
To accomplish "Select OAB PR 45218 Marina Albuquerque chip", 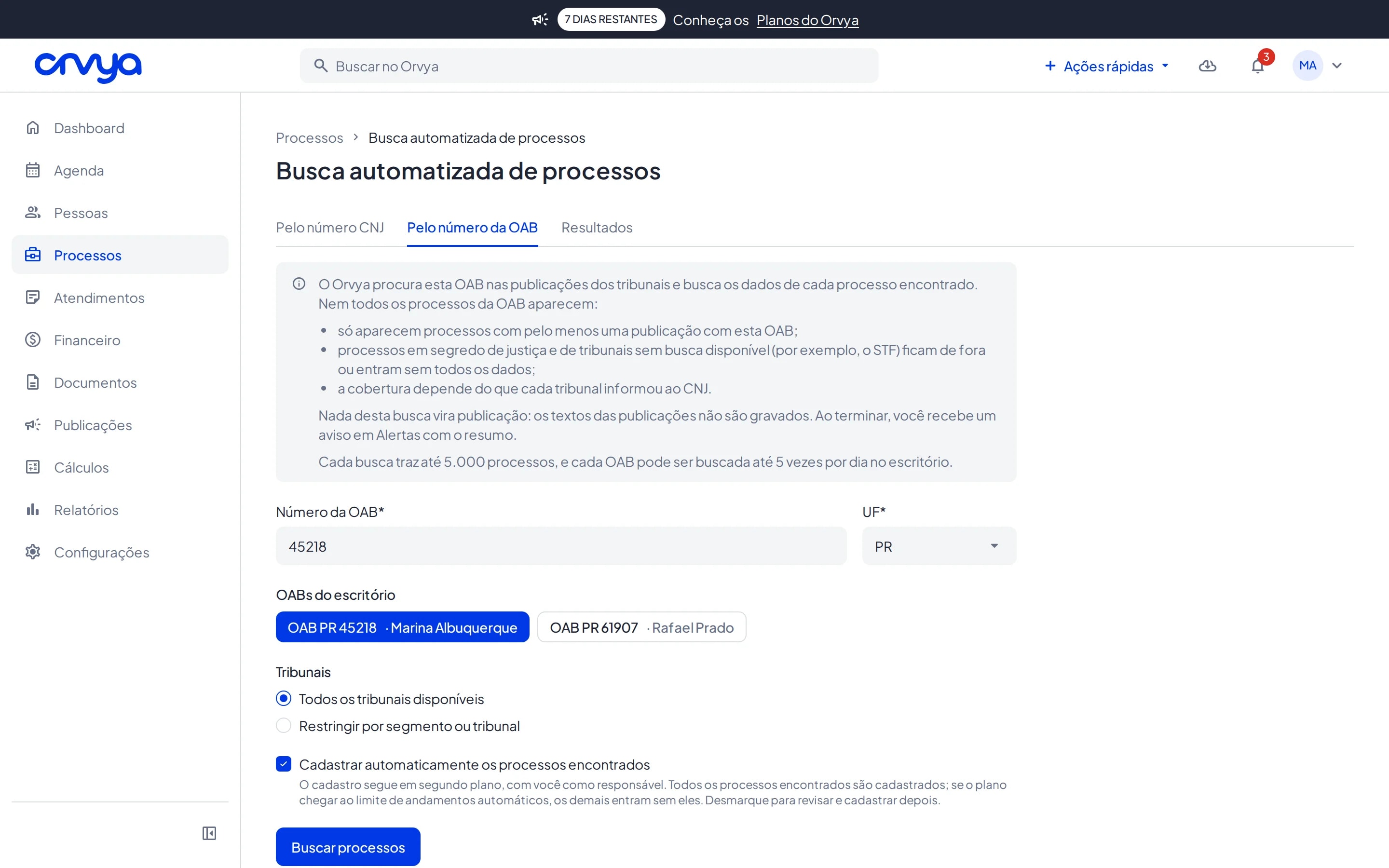I will [x=402, y=627].
